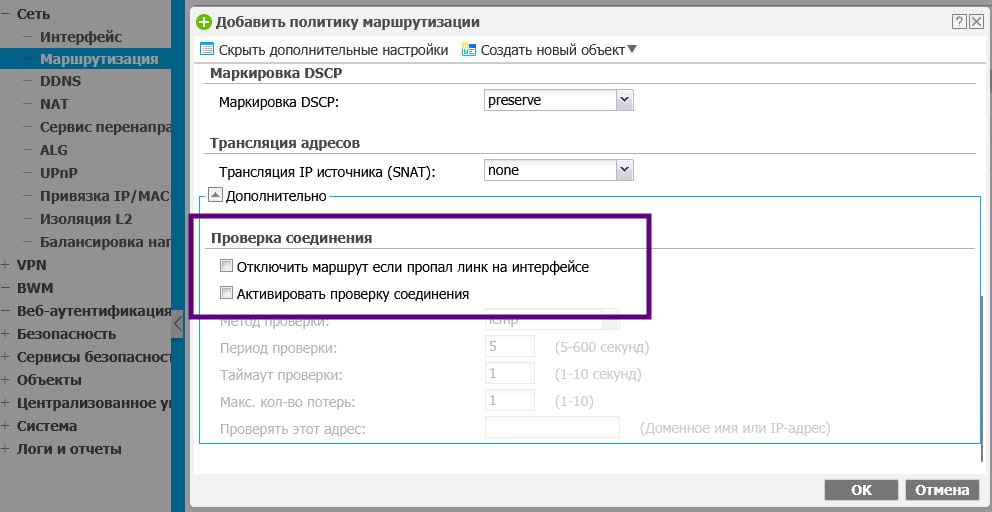Expand the Сервисы безопасности tree section

(x=5, y=357)
